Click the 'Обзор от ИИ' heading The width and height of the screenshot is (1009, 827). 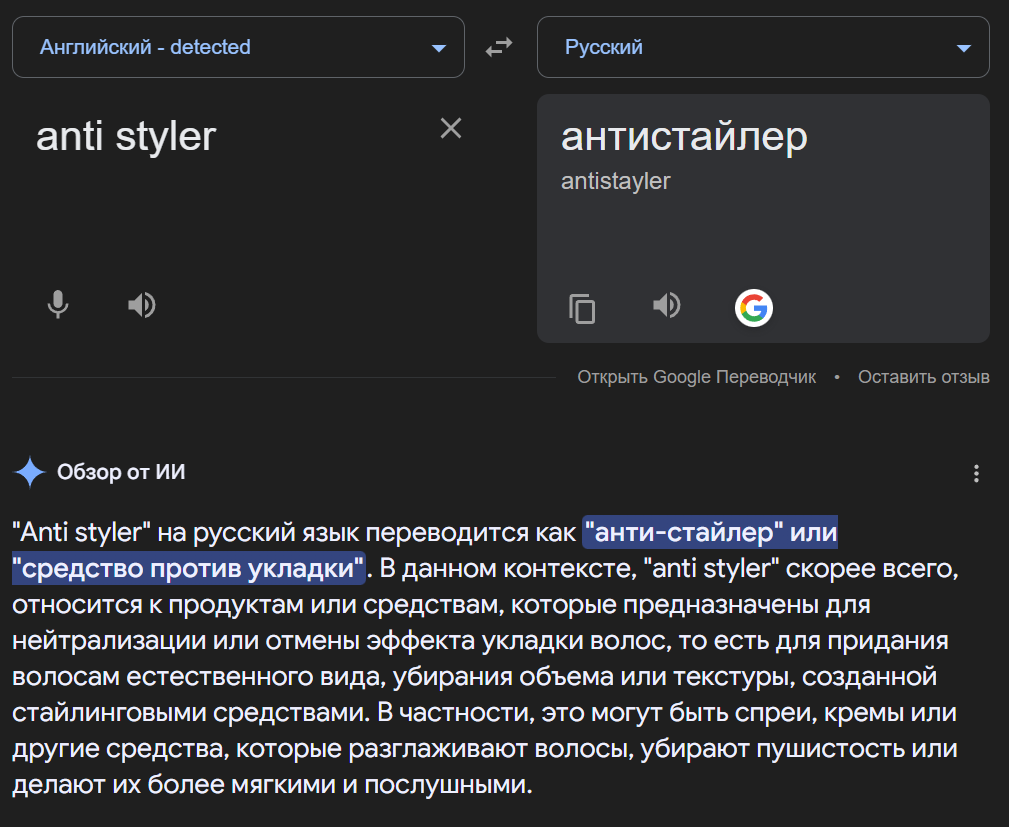tap(121, 473)
